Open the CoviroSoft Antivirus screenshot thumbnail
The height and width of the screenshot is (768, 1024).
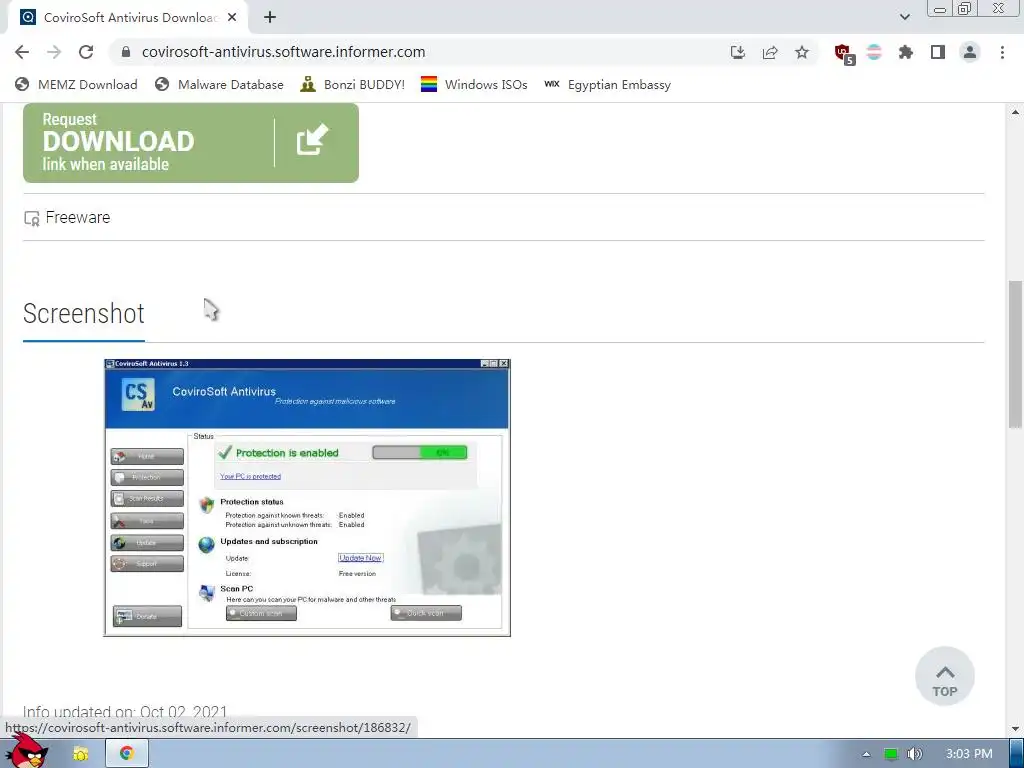pos(307,498)
